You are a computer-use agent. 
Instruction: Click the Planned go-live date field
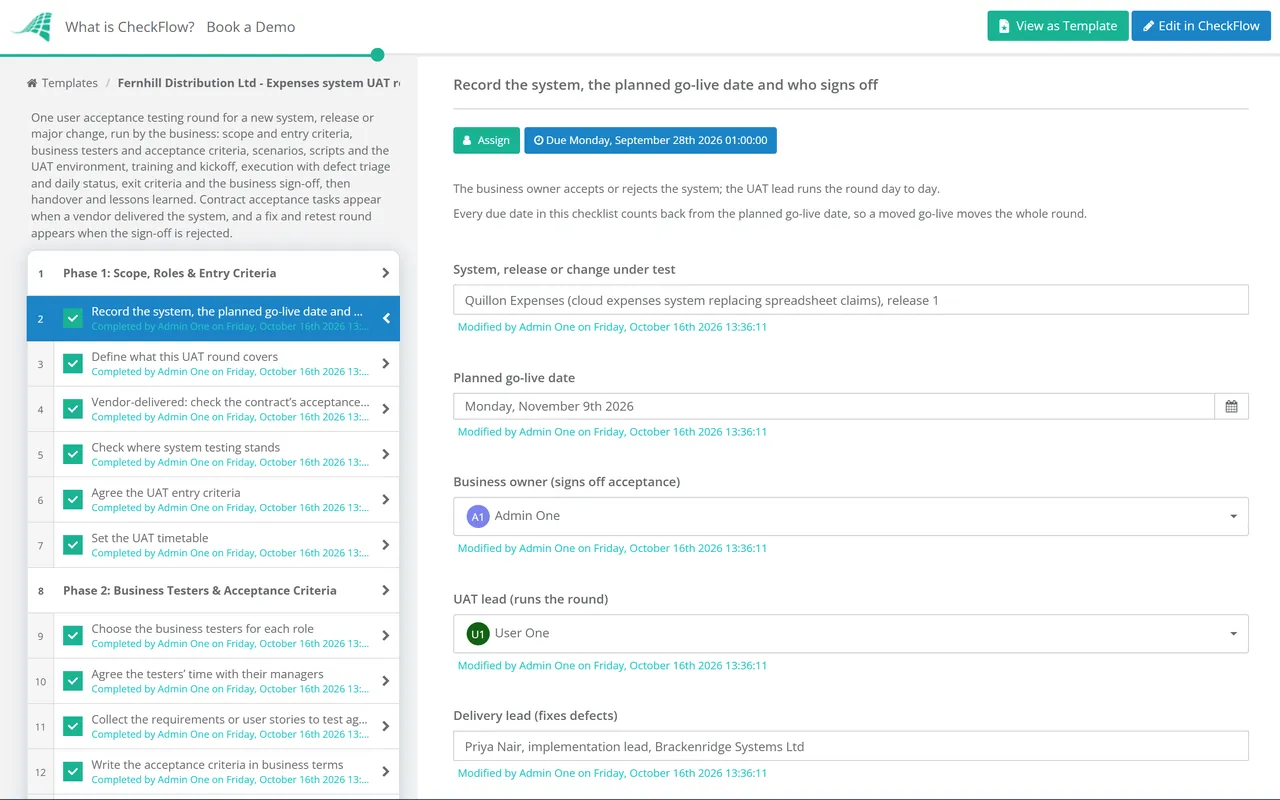[834, 406]
